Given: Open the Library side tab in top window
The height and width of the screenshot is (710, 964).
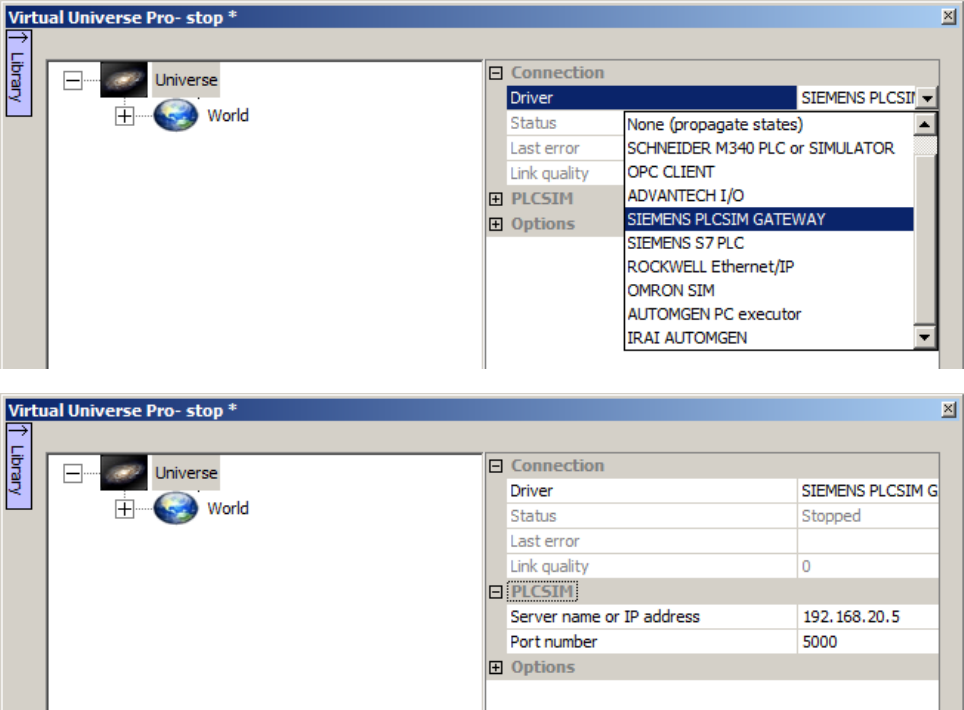Looking at the screenshot, I should click(18, 73).
